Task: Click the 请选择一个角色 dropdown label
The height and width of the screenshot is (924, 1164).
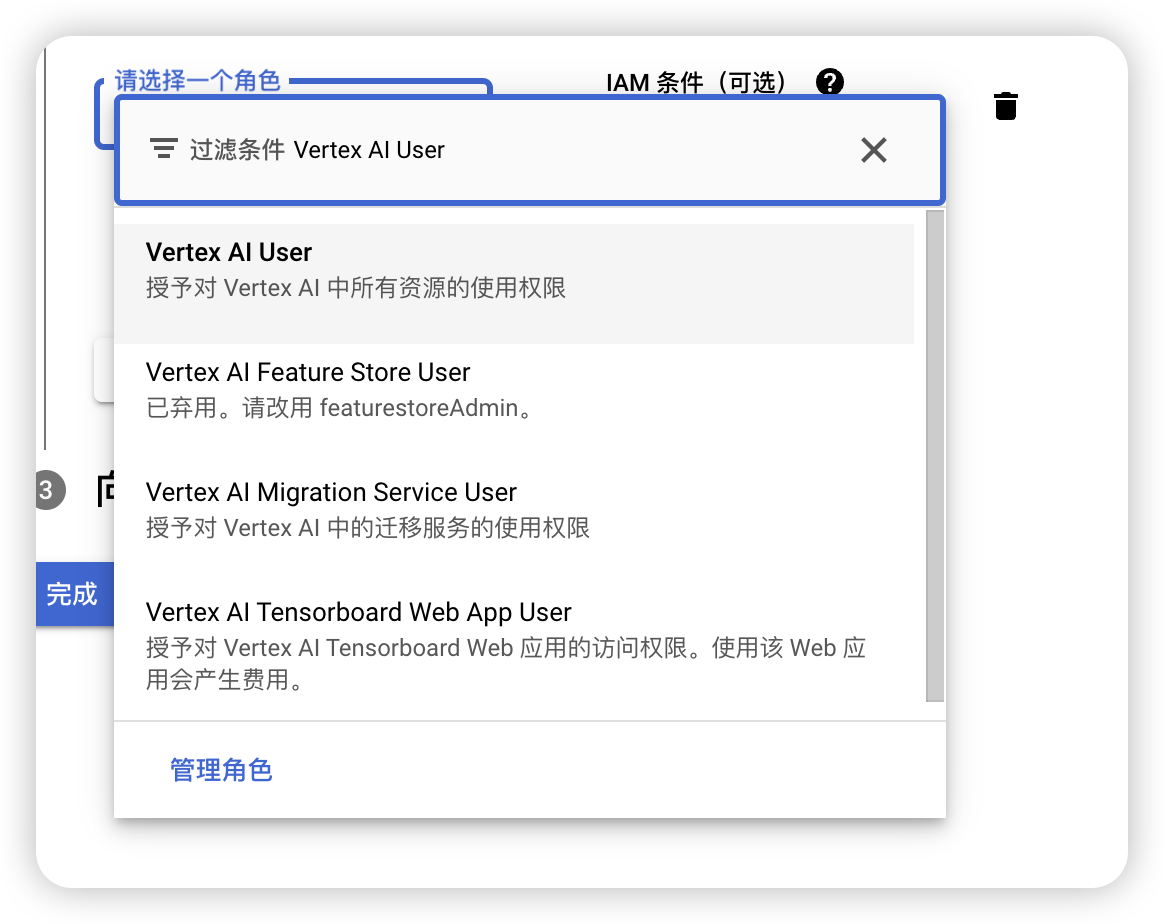Action: (x=197, y=80)
